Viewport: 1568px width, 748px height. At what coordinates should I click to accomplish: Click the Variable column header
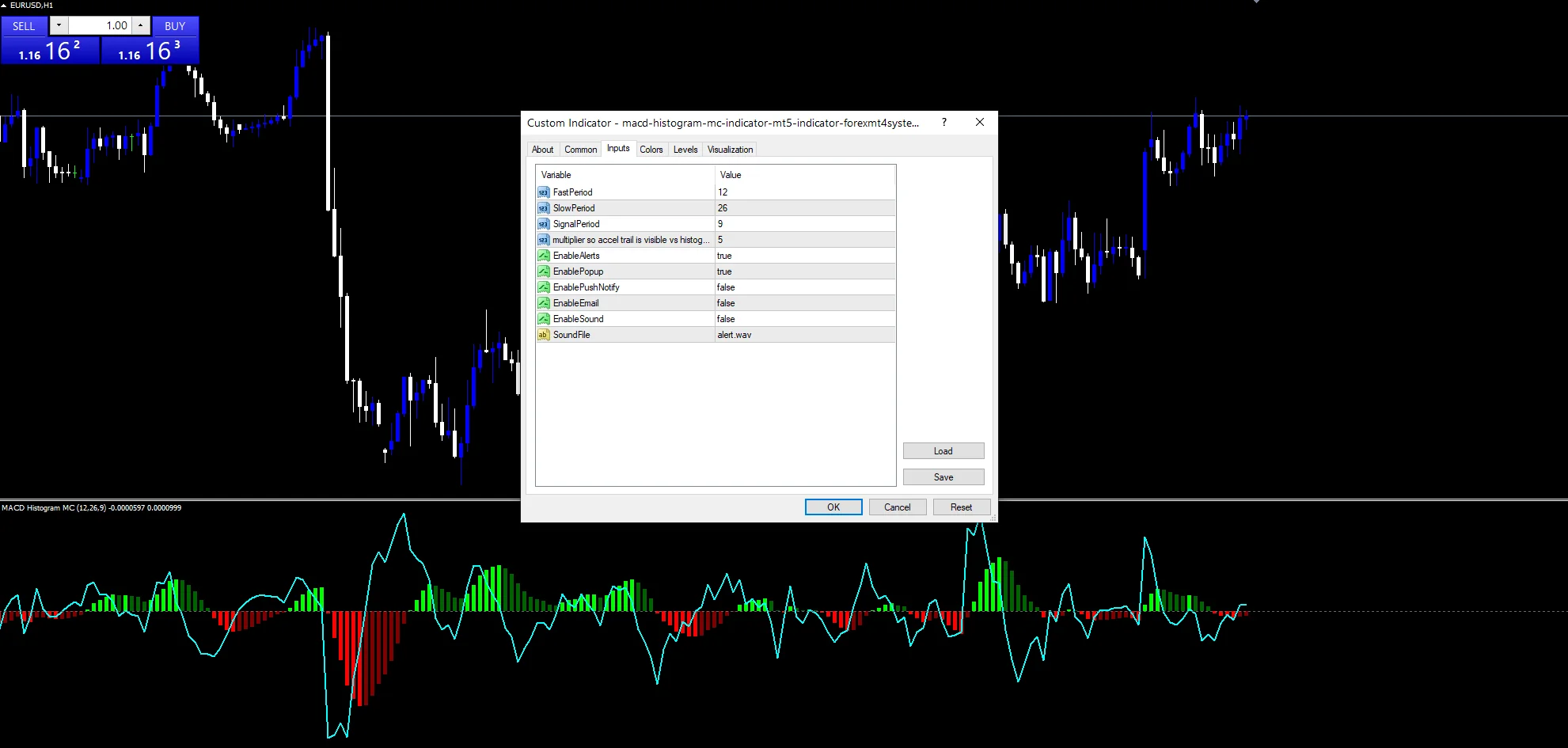tap(625, 175)
